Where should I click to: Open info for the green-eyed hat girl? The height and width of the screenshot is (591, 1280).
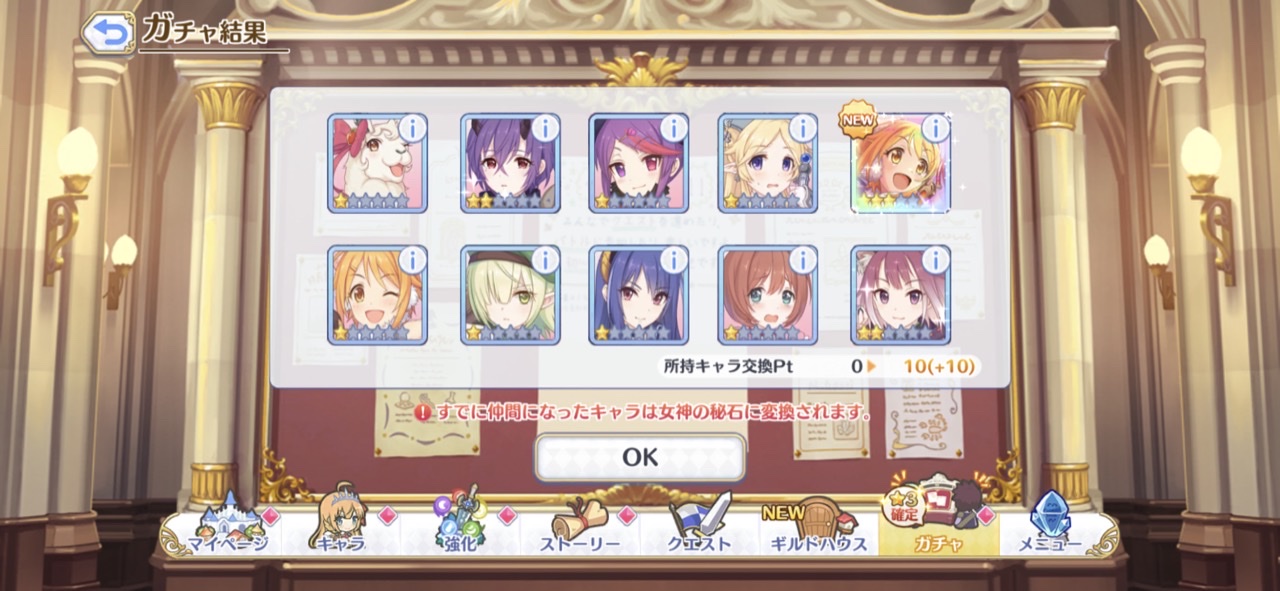tap(545, 260)
